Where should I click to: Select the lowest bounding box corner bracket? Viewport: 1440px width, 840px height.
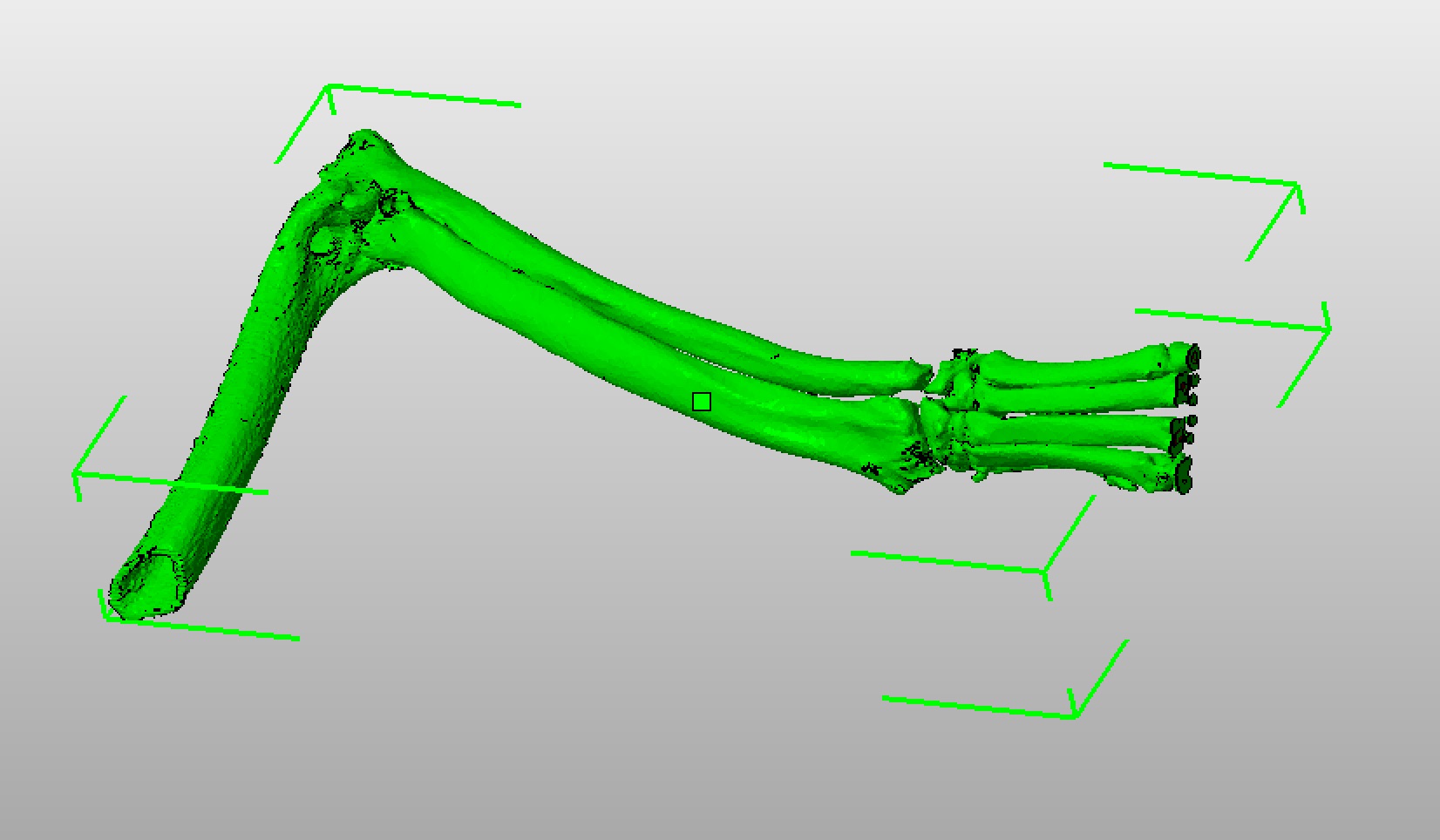[1075, 715]
